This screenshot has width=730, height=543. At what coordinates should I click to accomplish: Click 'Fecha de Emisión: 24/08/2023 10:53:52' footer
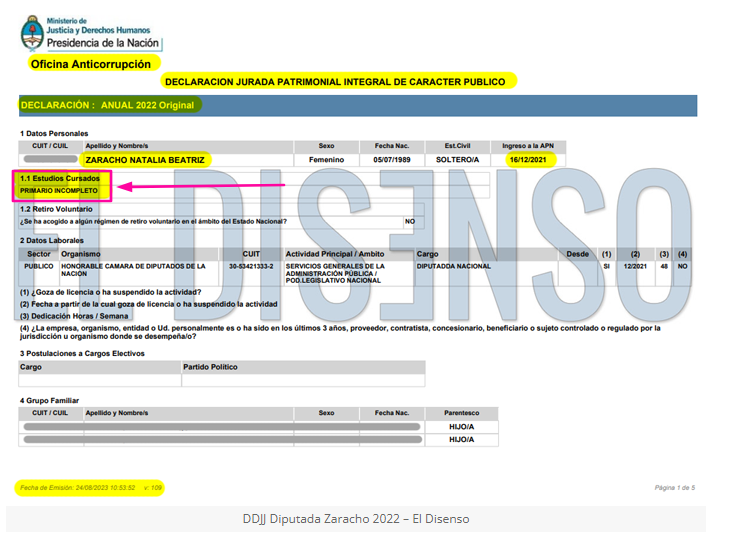click(x=77, y=488)
